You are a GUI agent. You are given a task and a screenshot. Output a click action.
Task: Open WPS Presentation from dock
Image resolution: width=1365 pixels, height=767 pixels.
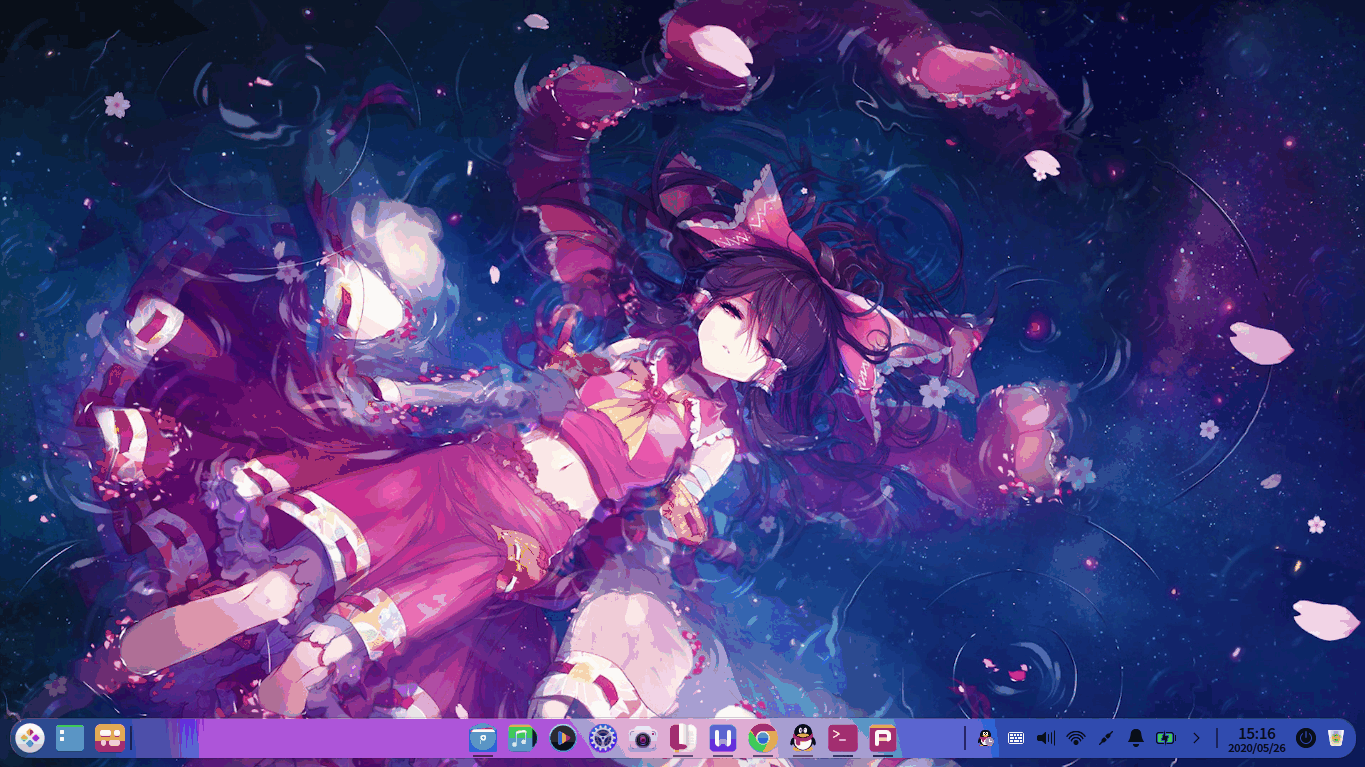tap(882, 738)
